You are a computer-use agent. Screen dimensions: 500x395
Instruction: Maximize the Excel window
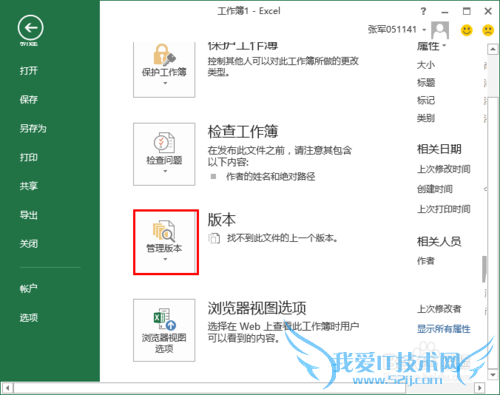coord(467,11)
